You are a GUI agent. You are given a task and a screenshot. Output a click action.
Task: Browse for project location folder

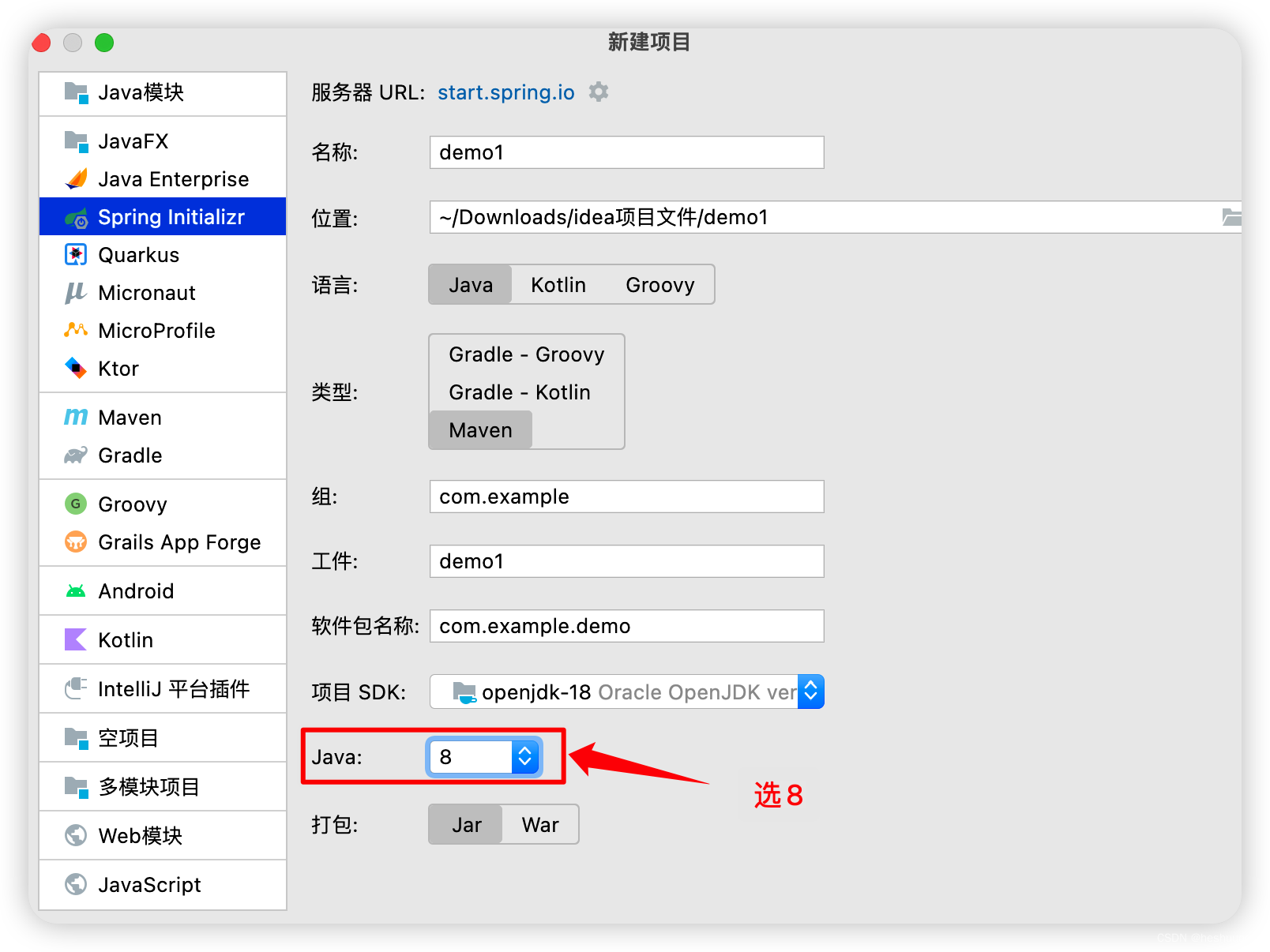point(1231,217)
